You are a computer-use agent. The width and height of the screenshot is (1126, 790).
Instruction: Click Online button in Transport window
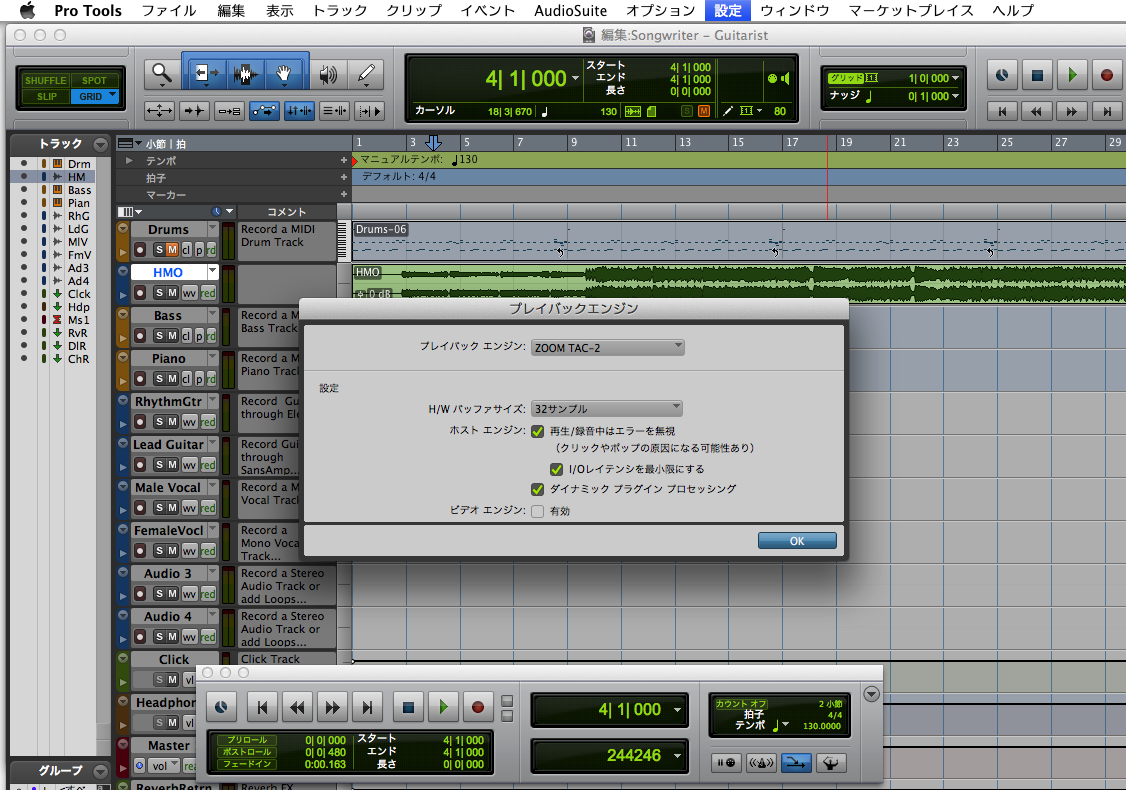click(x=221, y=707)
